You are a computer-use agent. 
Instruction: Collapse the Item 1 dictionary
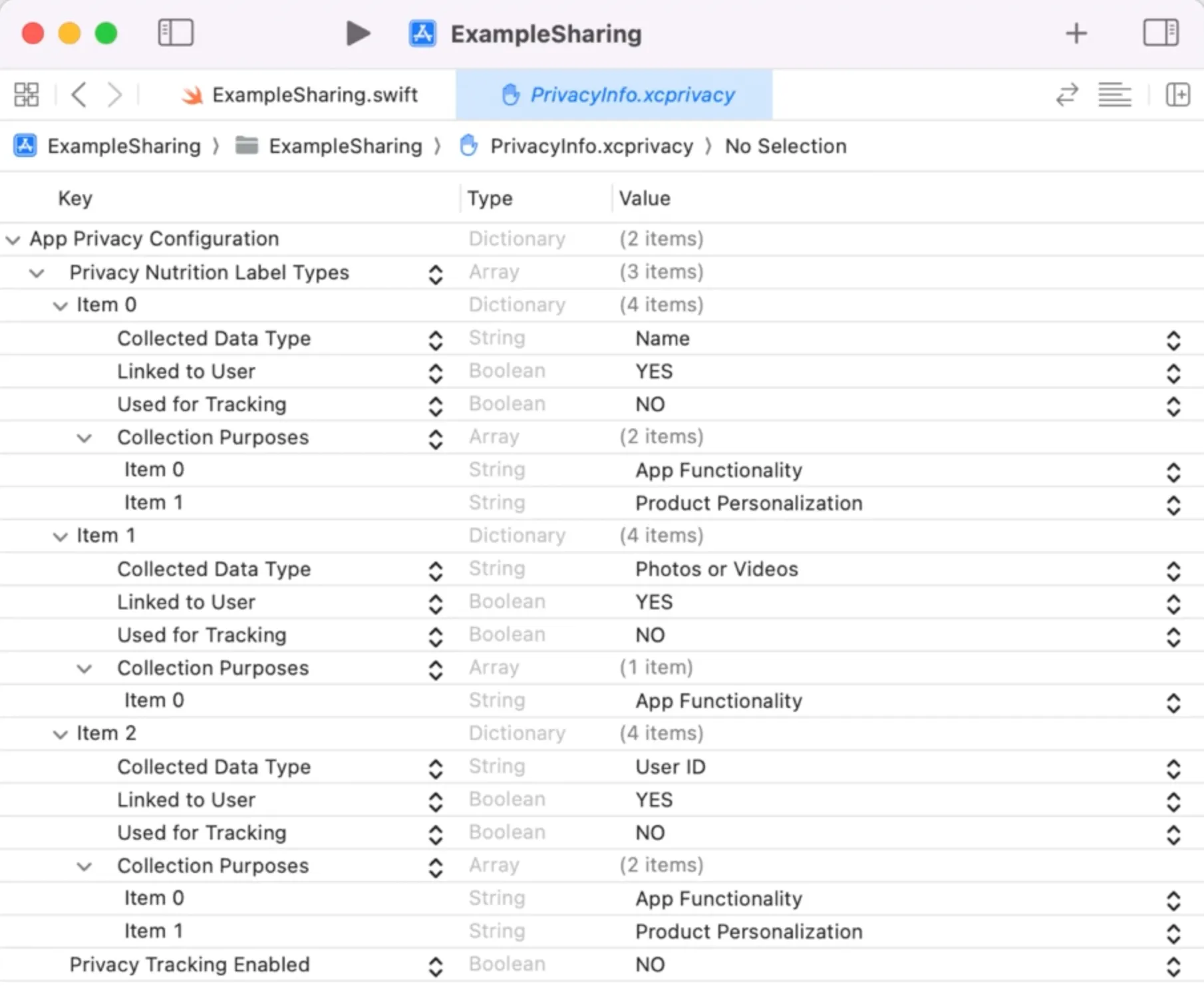[x=61, y=536]
